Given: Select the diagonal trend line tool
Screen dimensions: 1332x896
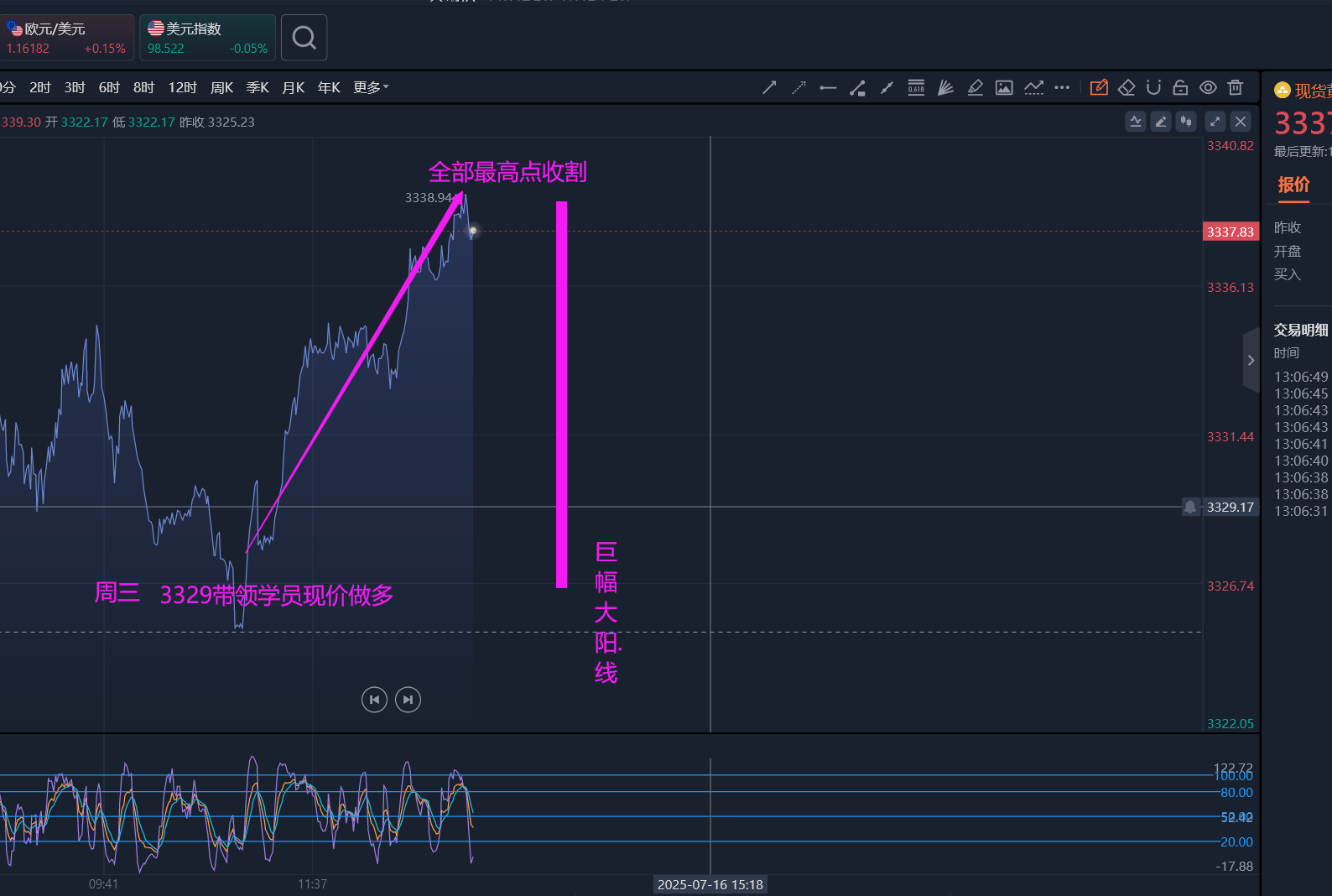Looking at the screenshot, I should tap(887, 87).
